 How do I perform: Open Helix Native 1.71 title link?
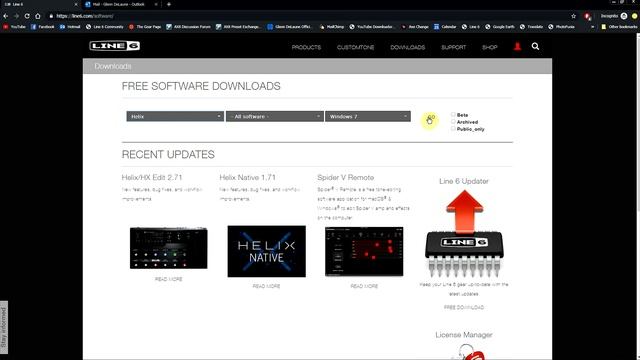(247, 178)
